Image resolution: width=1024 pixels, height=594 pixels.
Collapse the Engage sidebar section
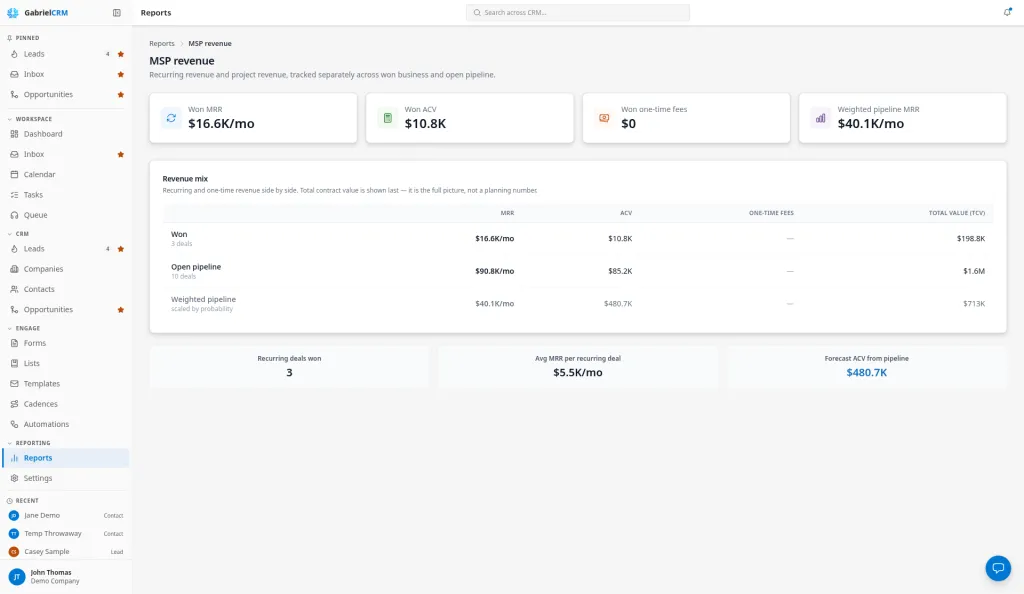pos(24,328)
